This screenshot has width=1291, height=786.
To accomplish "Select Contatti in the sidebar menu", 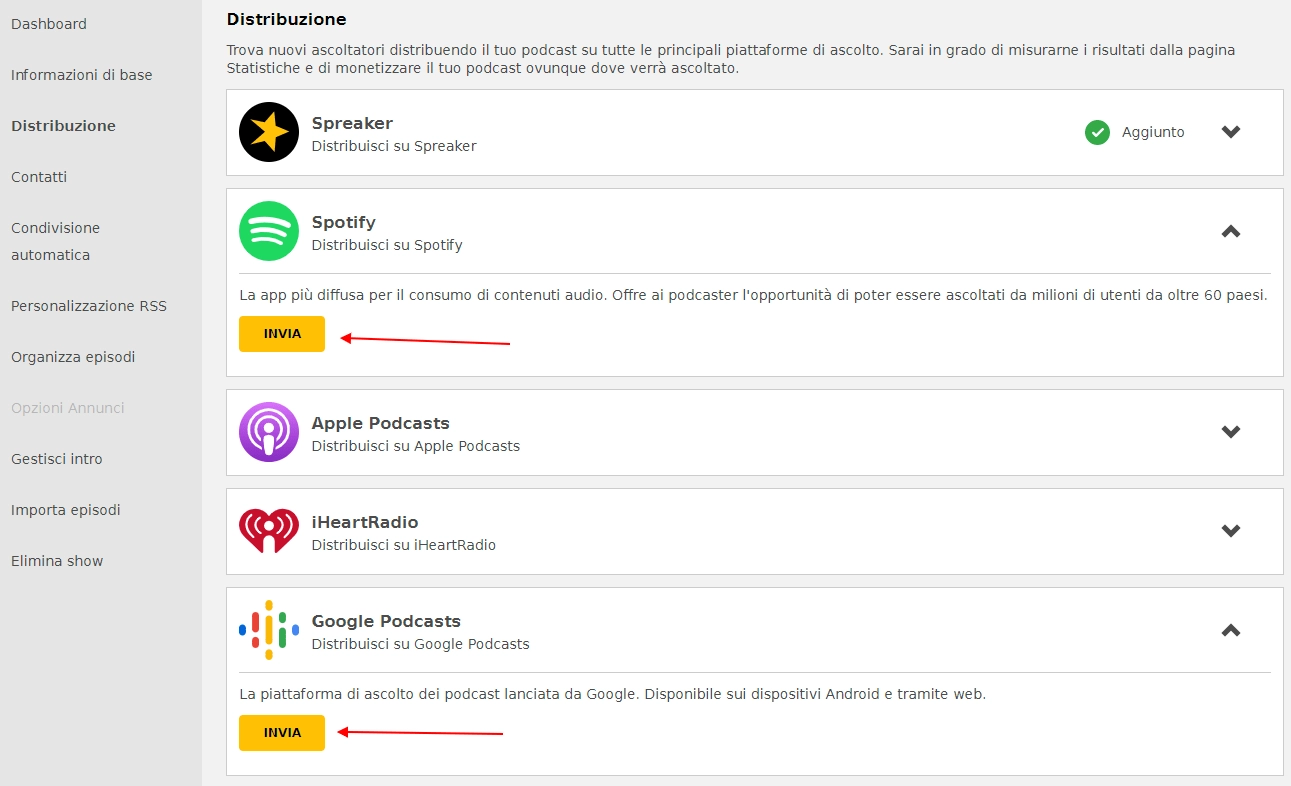I will (x=39, y=177).
